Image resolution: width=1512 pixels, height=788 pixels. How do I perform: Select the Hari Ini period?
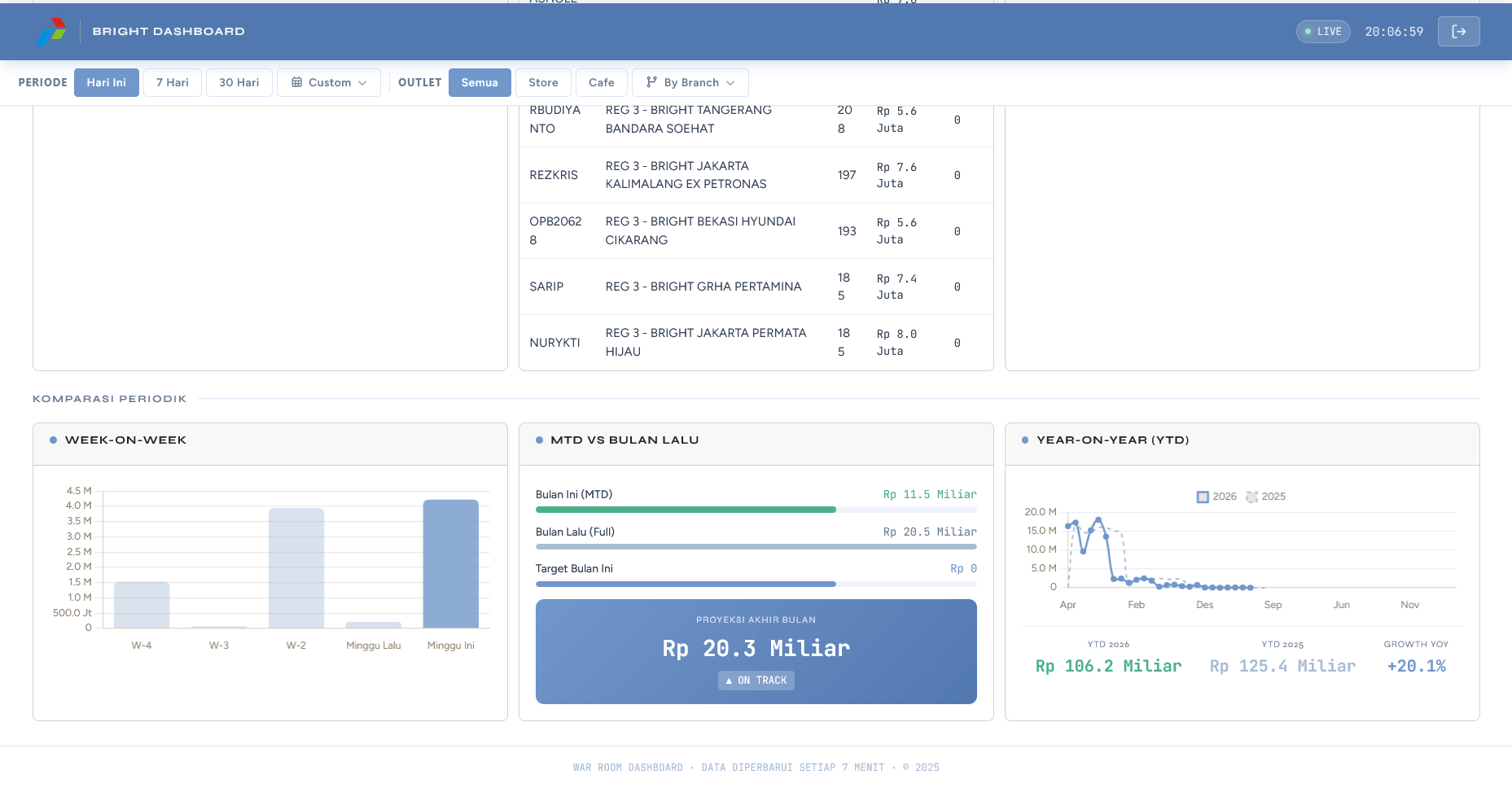click(107, 82)
